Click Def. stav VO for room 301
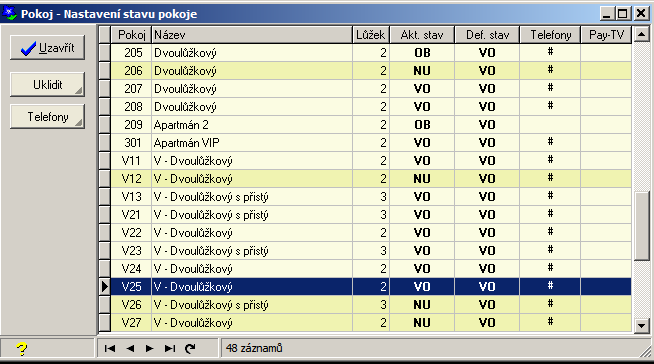654x364 pixels. 487,143
